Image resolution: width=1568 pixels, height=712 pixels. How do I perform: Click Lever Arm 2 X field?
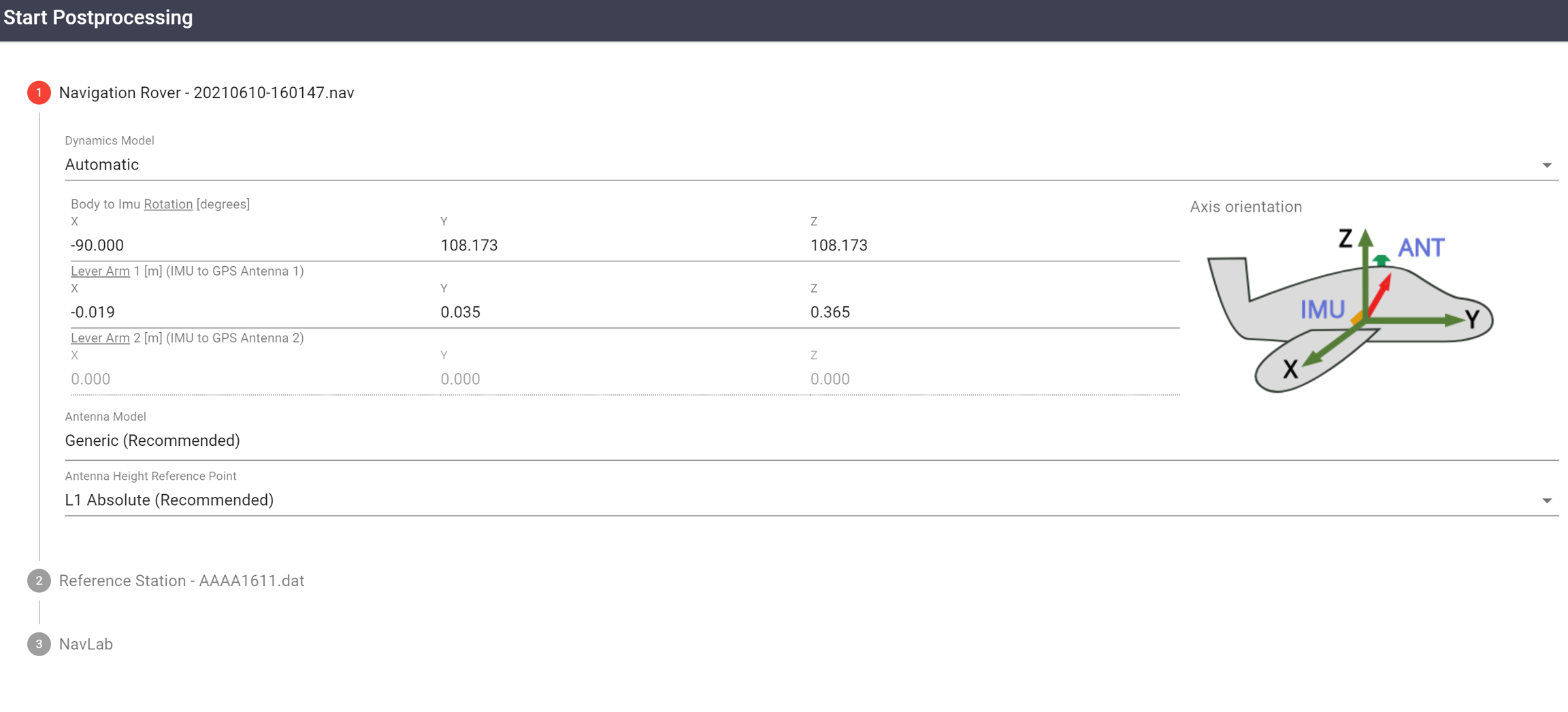pyautogui.click(x=252, y=378)
